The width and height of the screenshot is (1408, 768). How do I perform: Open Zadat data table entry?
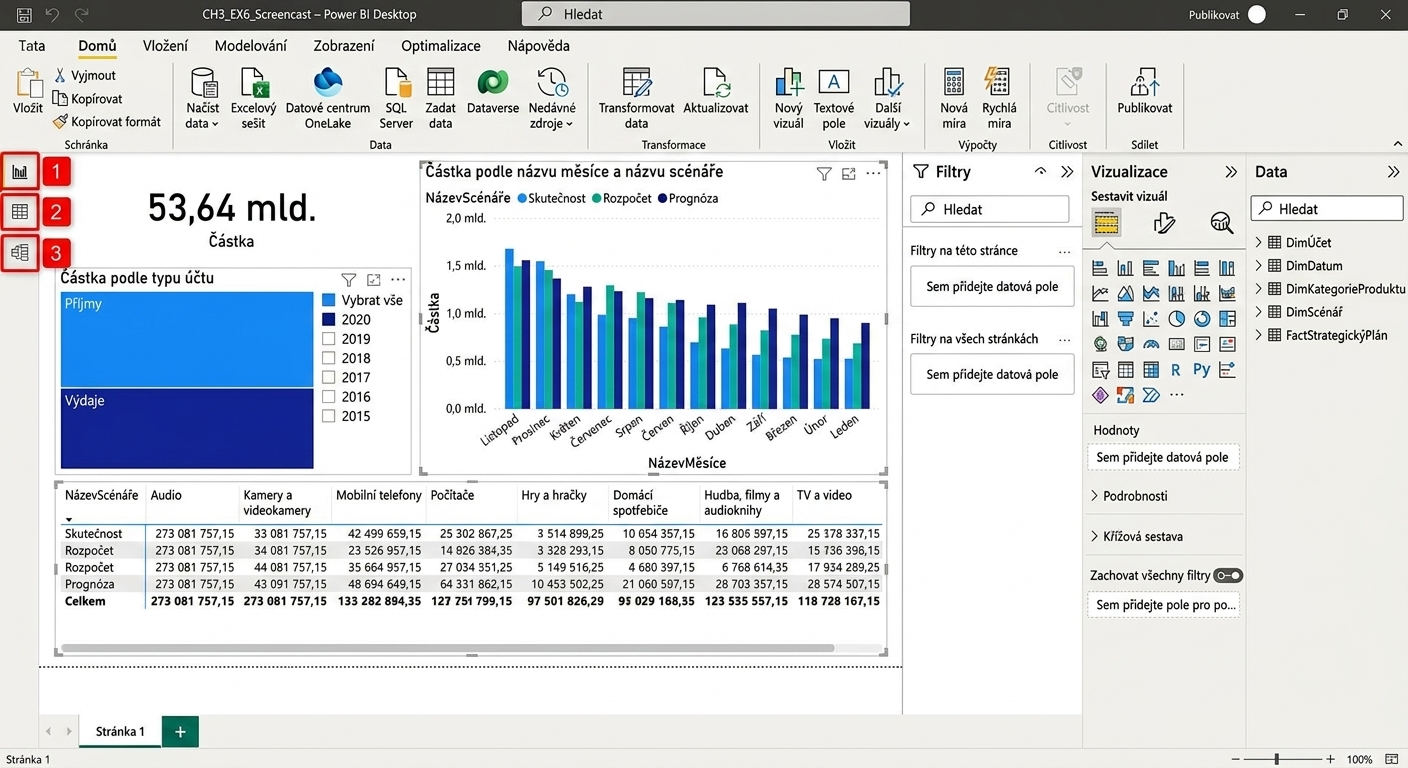[440, 99]
